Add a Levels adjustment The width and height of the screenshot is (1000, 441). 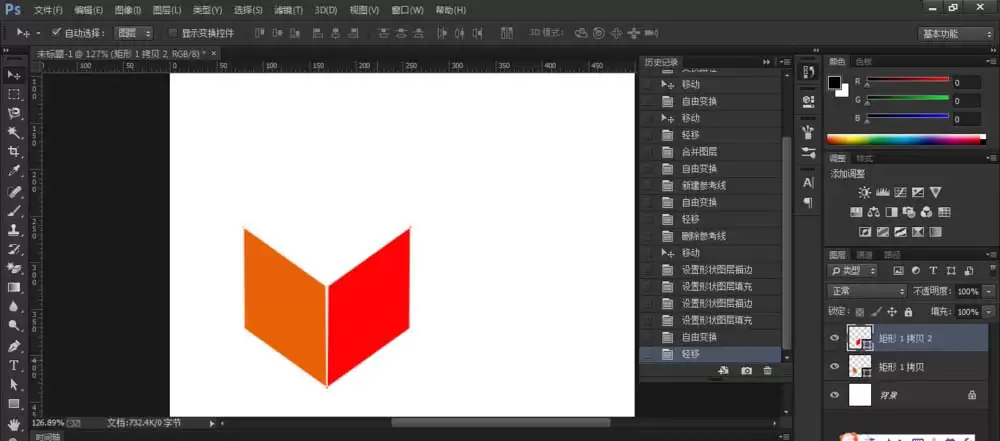tap(883, 192)
